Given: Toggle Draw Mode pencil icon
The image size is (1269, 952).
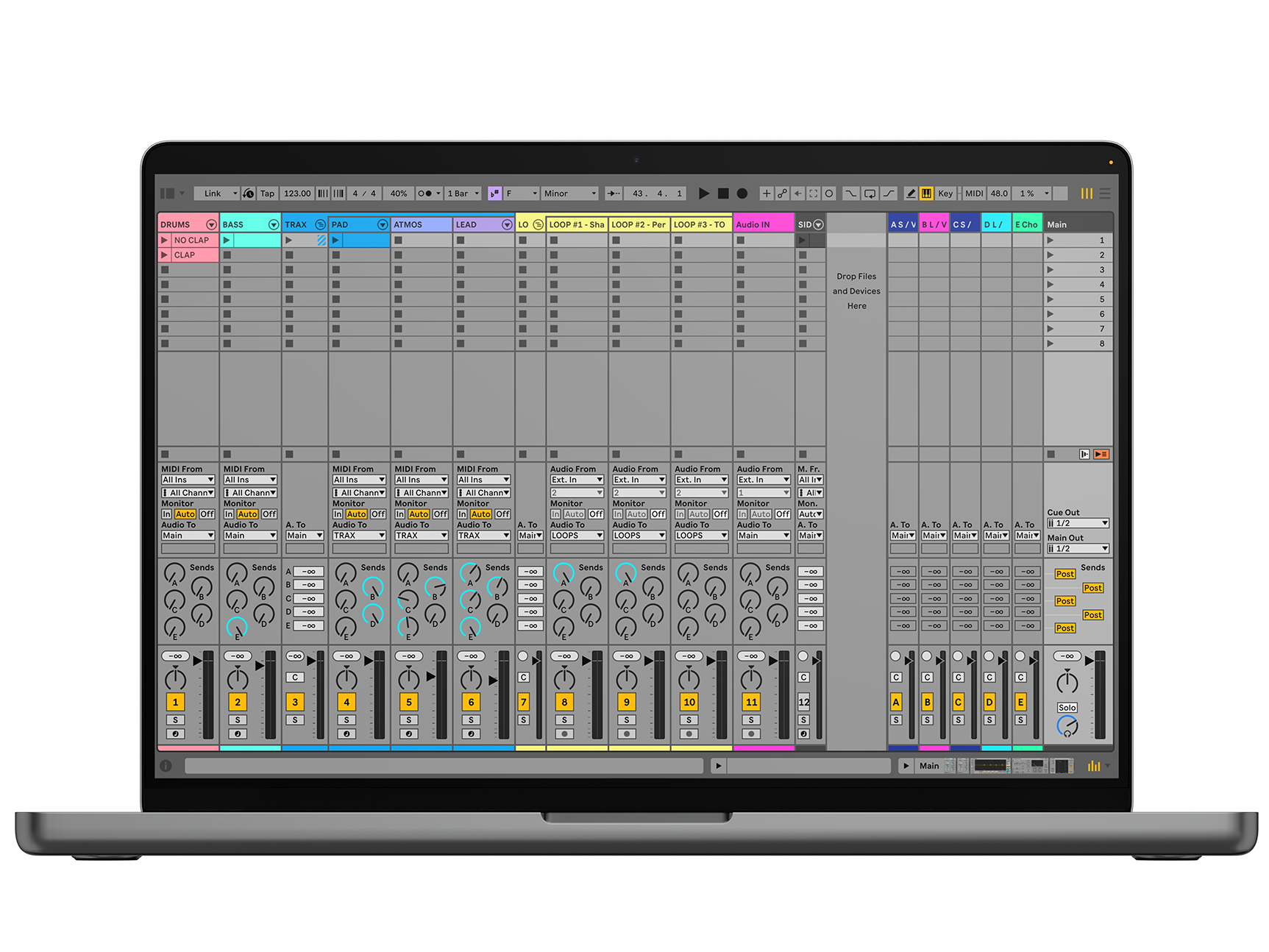Looking at the screenshot, I should click(x=911, y=193).
